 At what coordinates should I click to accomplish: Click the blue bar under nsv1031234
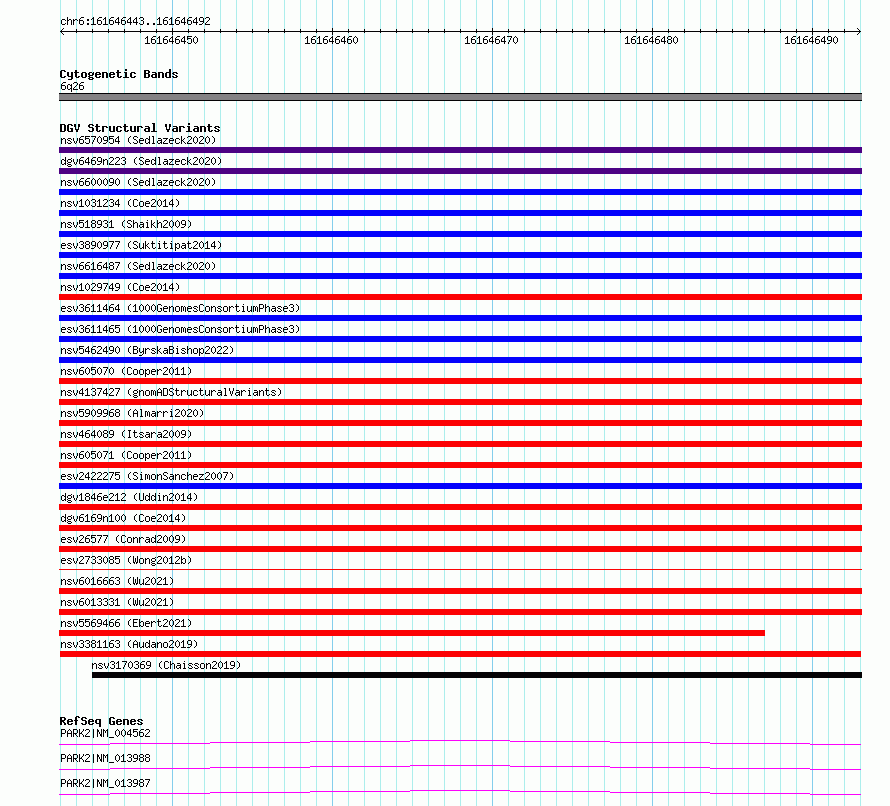pyautogui.click(x=460, y=213)
